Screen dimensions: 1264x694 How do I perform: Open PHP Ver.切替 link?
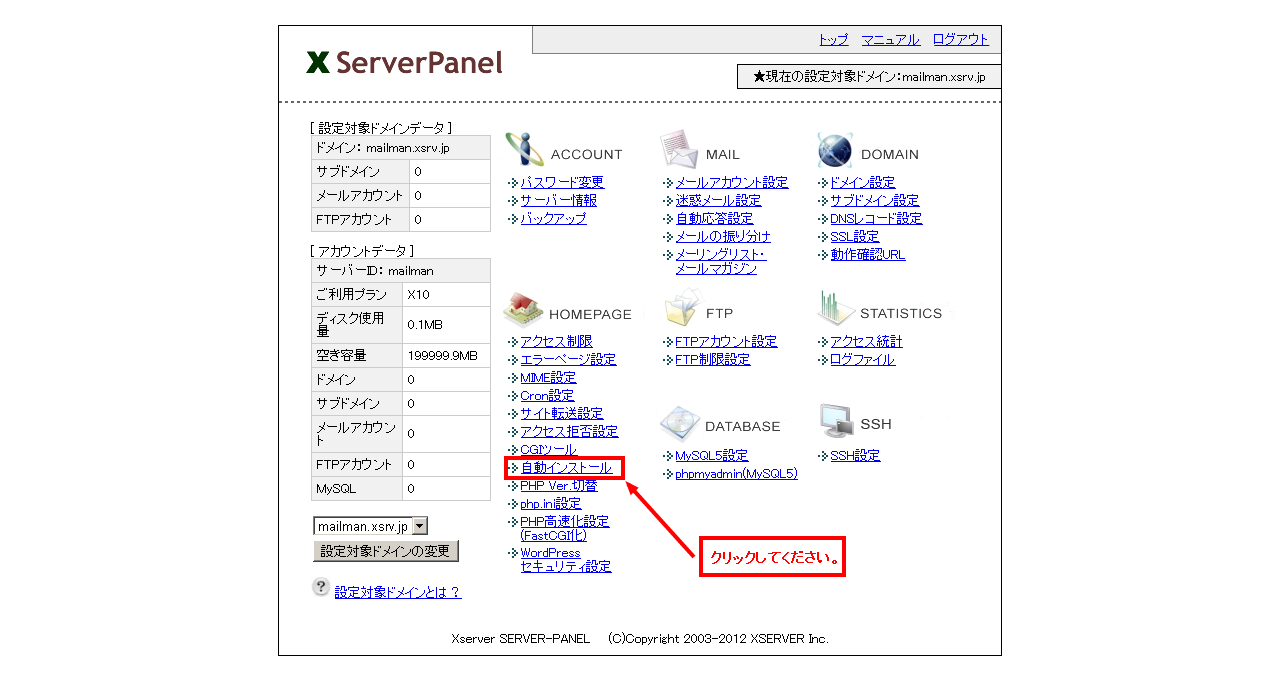point(559,485)
